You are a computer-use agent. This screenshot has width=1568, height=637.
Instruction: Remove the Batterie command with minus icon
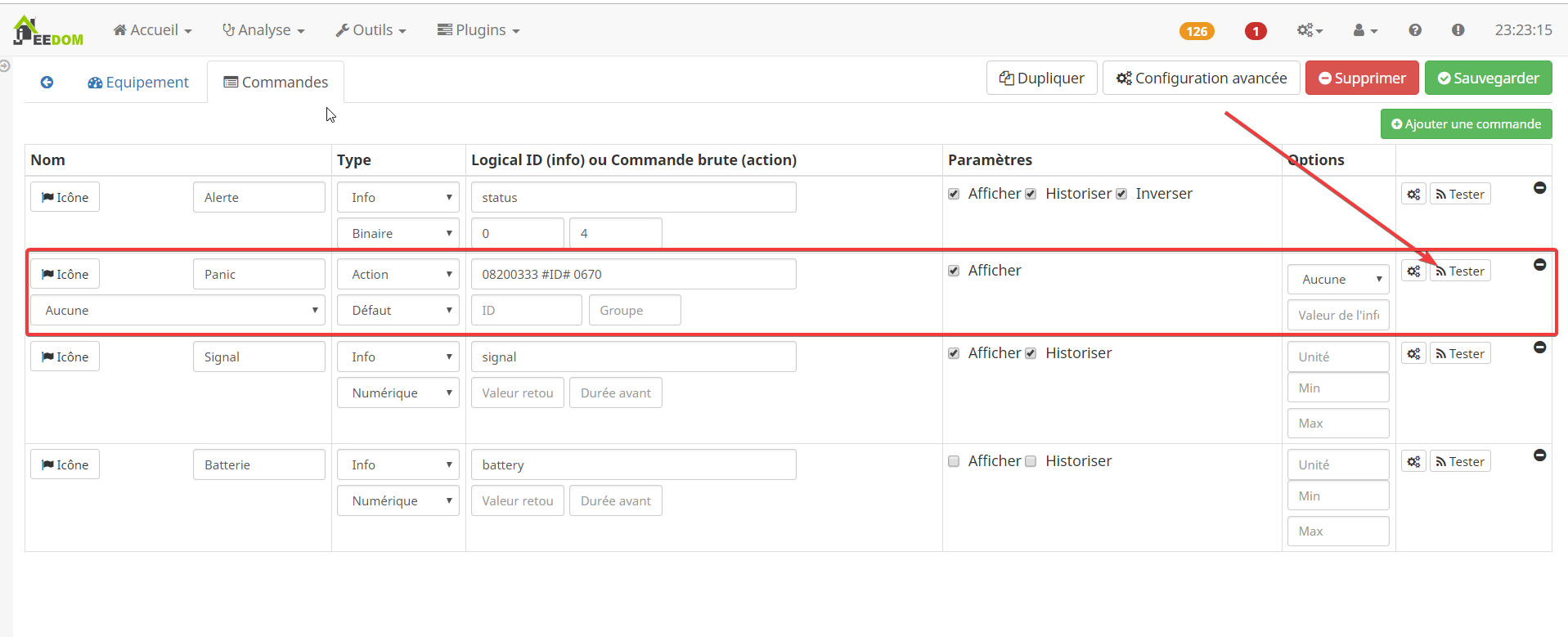click(1539, 455)
